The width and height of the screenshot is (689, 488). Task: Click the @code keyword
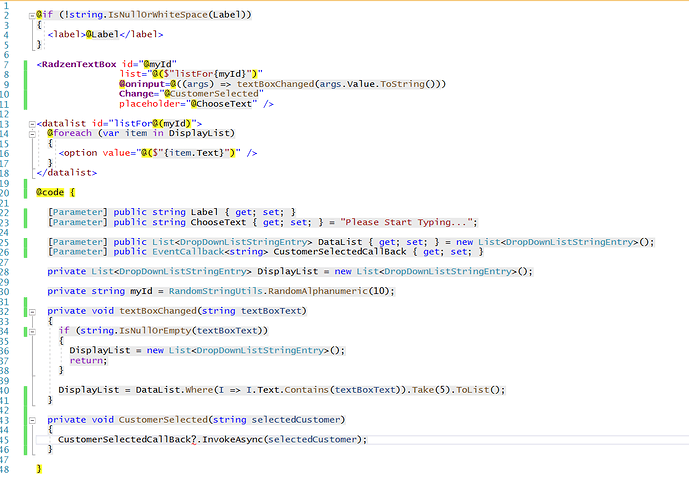click(x=50, y=192)
